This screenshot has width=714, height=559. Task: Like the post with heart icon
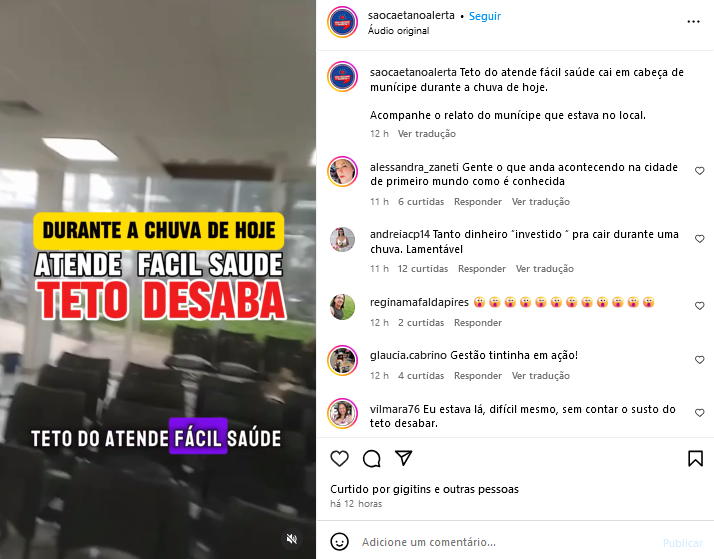(x=339, y=458)
